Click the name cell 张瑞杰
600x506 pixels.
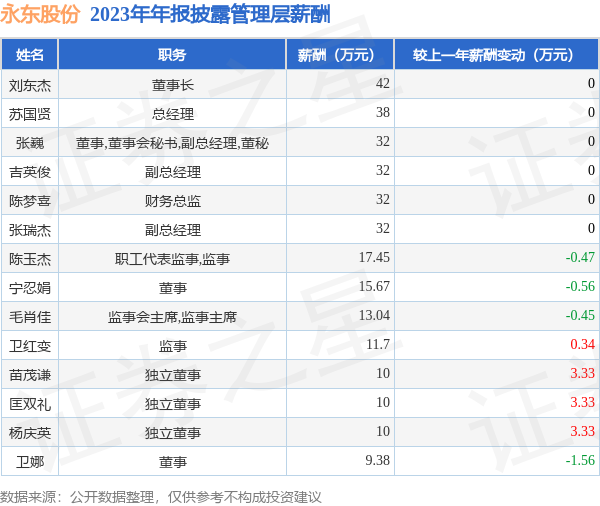coord(30,230)
